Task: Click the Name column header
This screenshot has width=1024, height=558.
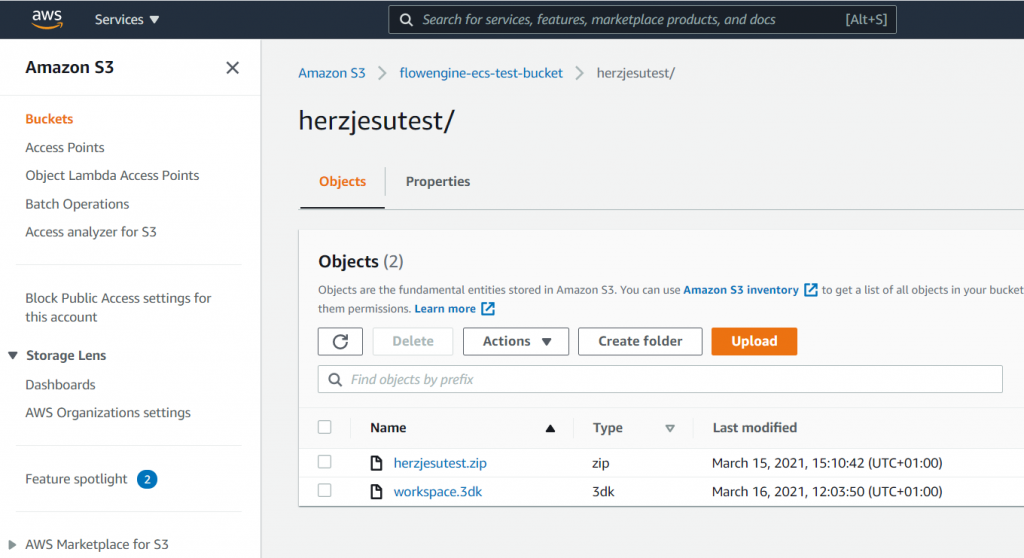Action: [x=388, y=428]
